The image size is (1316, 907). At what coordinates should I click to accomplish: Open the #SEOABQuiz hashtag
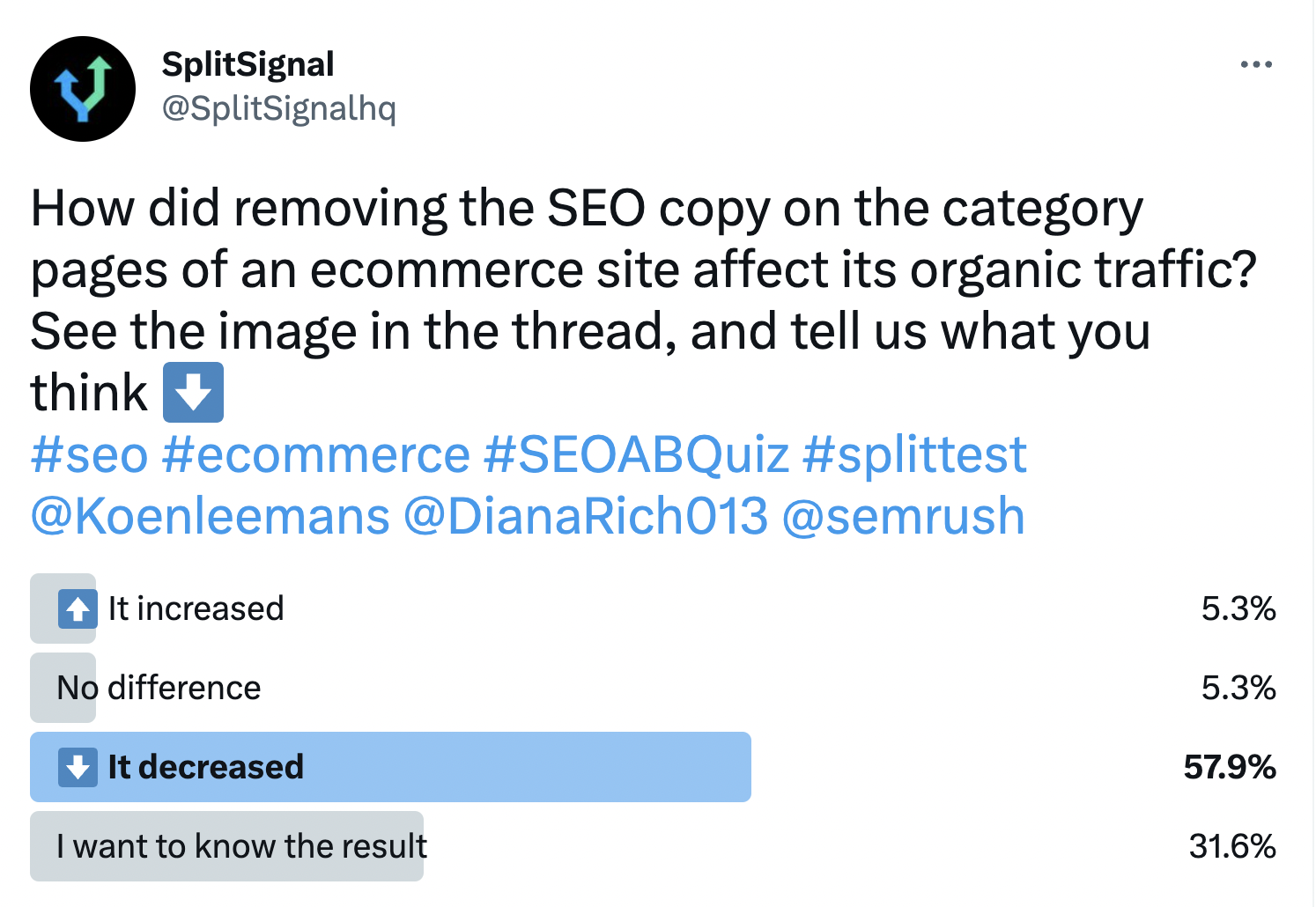coord(636,454)
